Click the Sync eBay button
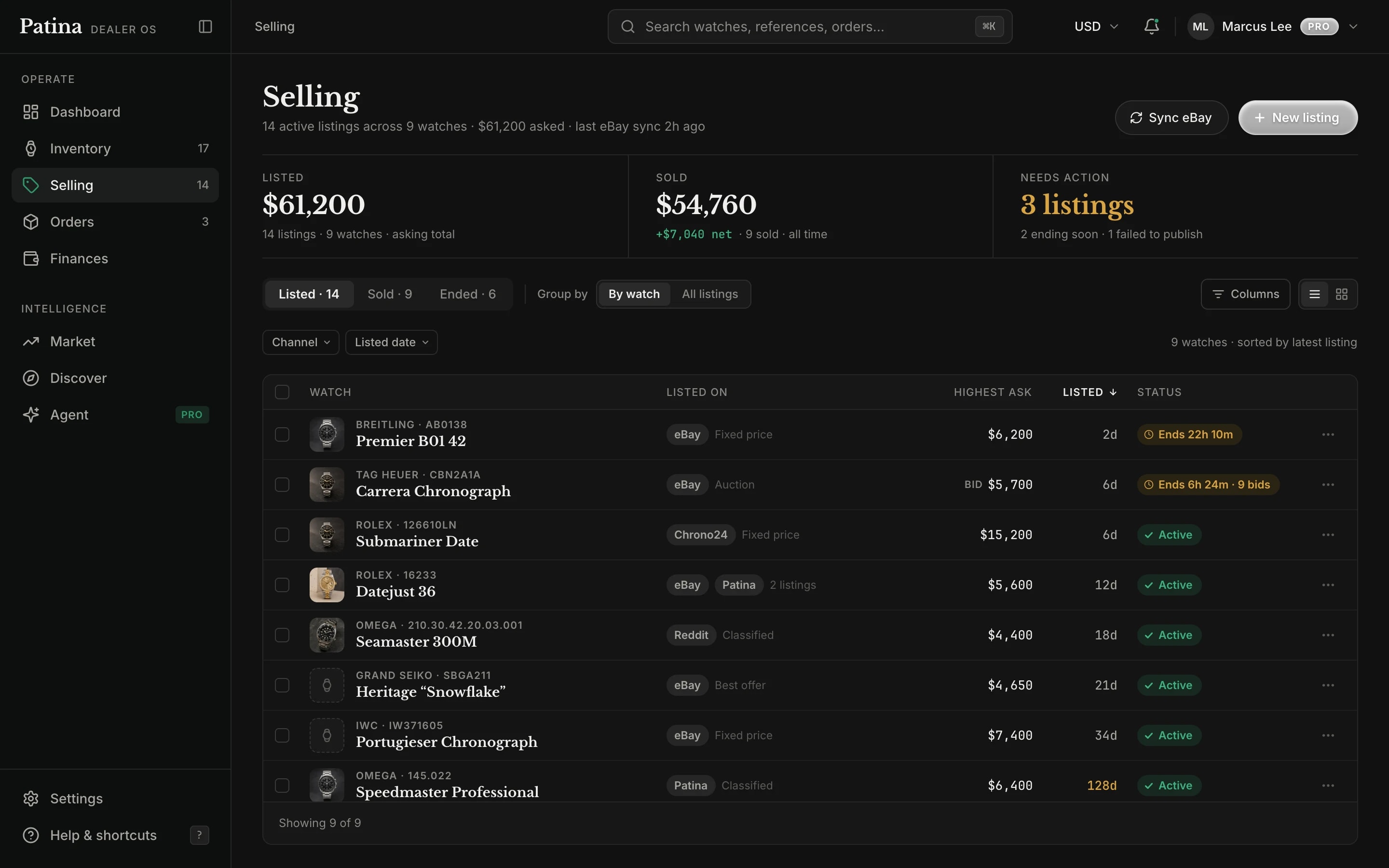 pos(1171,118)
